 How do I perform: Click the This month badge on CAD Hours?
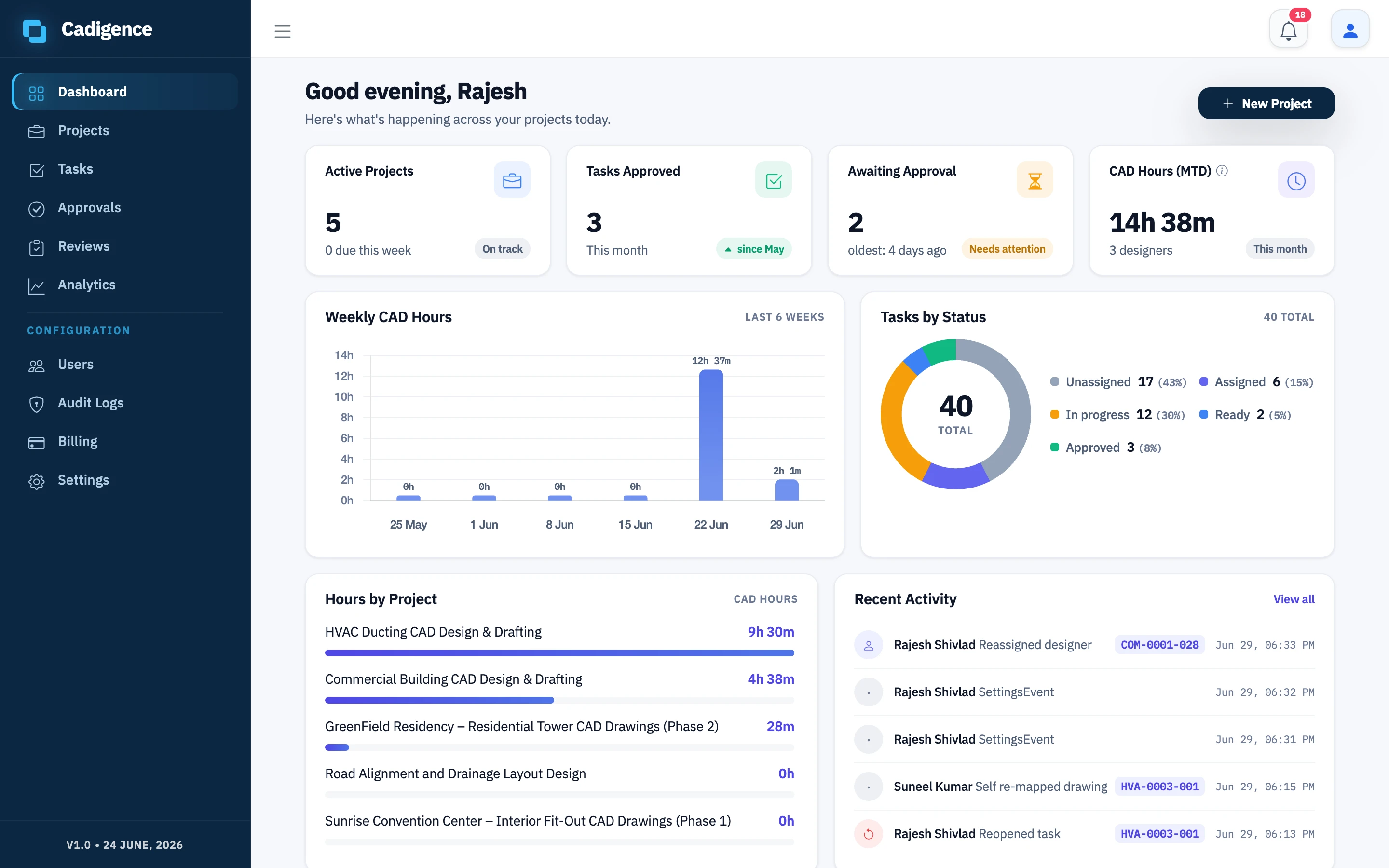tap(1280, 249)
